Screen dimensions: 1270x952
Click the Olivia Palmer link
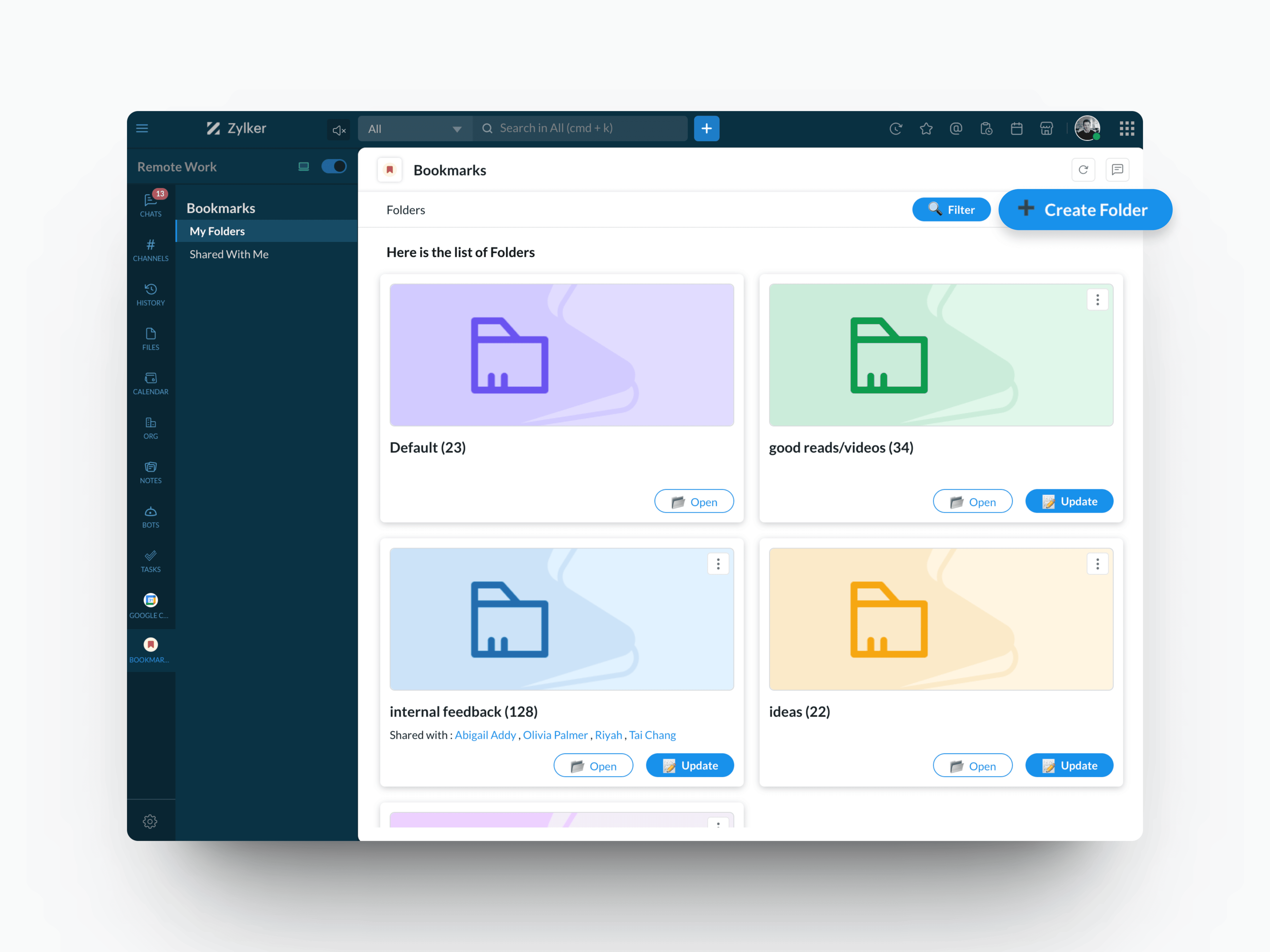[555, 735]
